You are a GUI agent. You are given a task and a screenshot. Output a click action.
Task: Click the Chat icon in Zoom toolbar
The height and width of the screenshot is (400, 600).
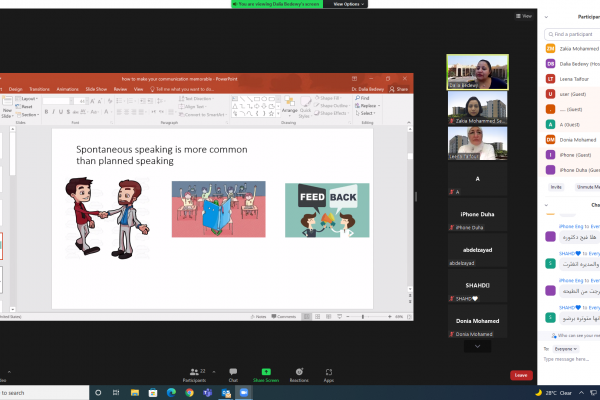pyautogui.click(x=233, y=373)
